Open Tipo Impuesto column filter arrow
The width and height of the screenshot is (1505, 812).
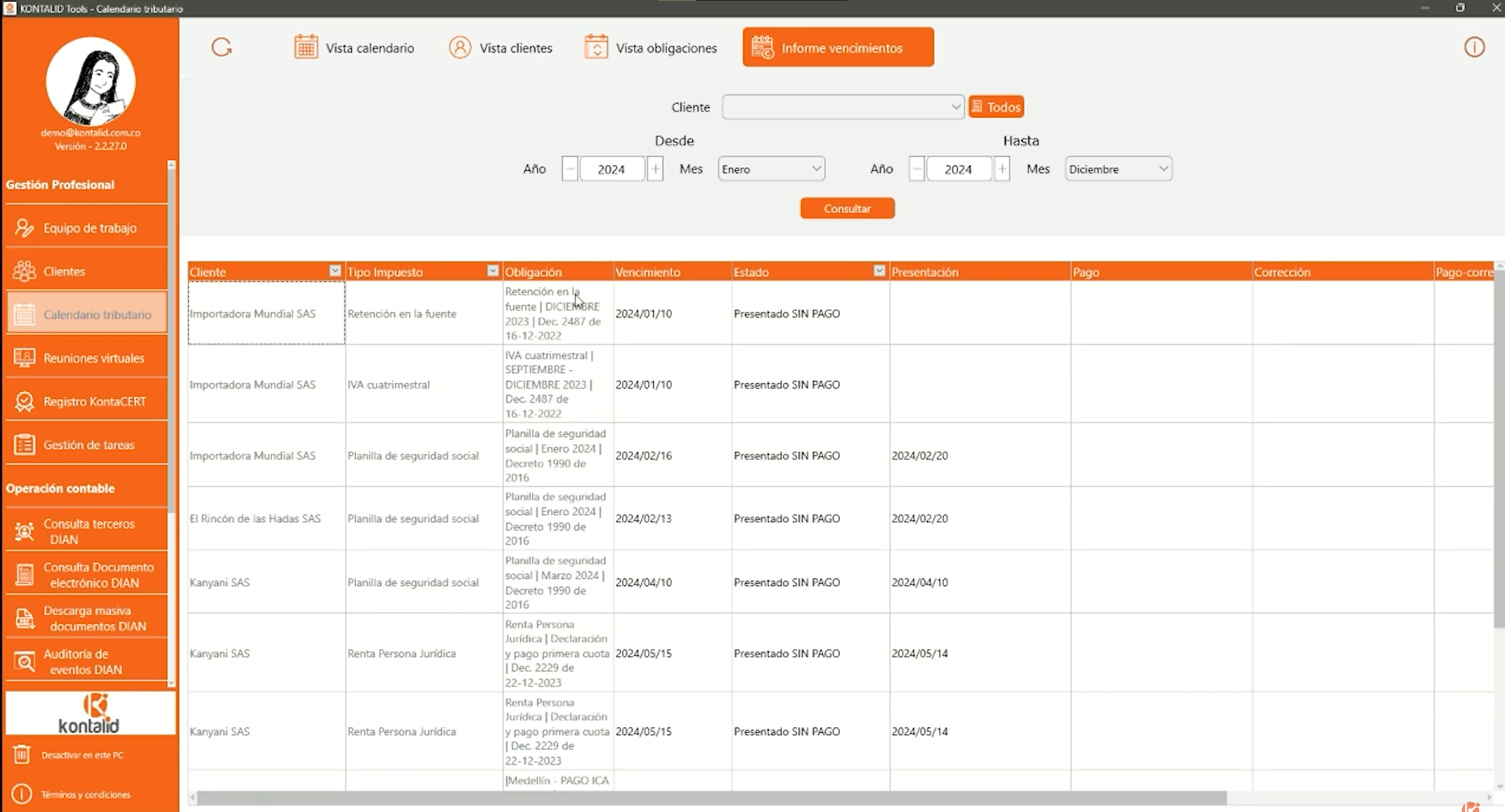(493, 271)
